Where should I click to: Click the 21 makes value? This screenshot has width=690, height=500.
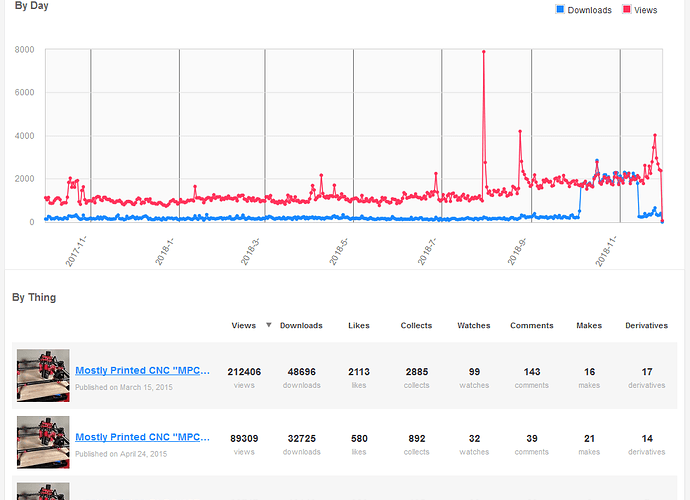pyautogui.click(x=589, y=438)
